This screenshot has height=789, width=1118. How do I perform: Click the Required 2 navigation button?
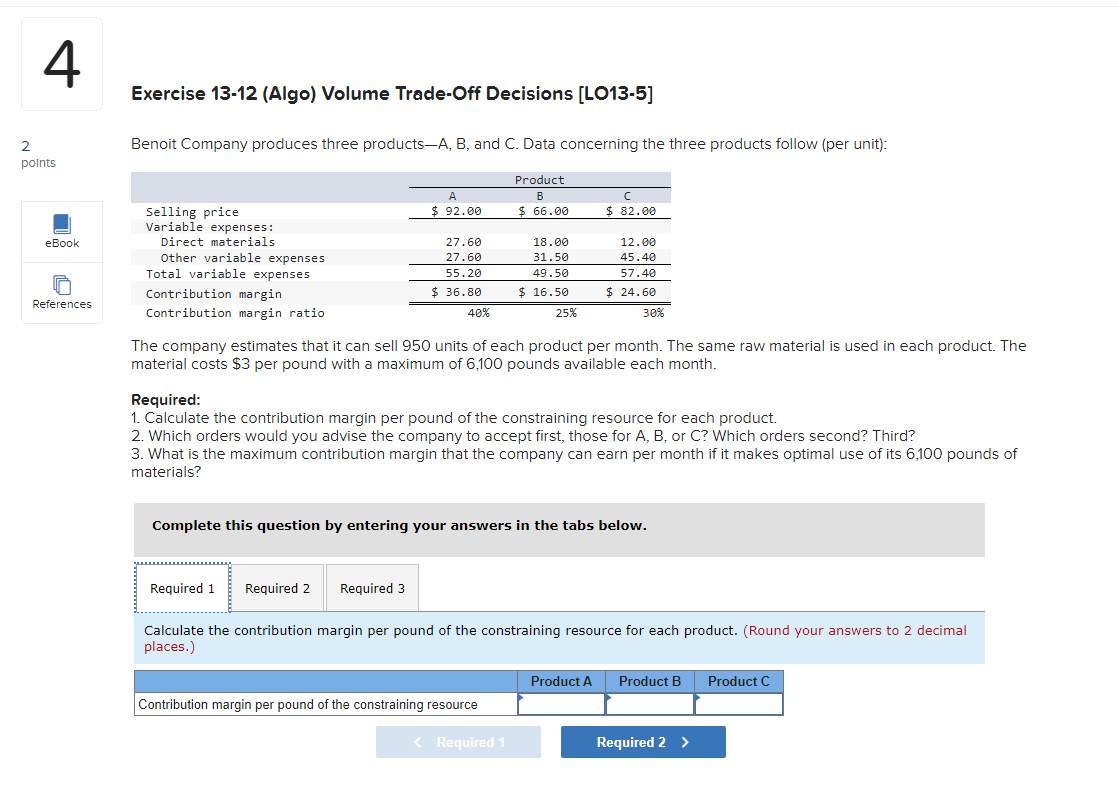pyautogui.click(x=643, y=742)
